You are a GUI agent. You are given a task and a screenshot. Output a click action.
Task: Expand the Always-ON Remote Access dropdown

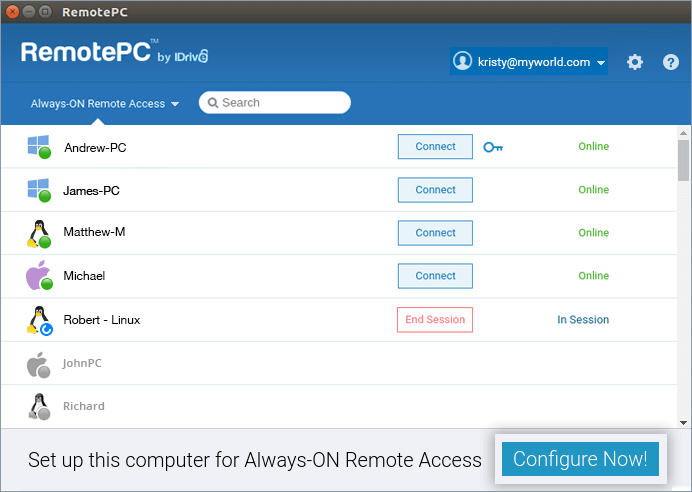[105, 104]
